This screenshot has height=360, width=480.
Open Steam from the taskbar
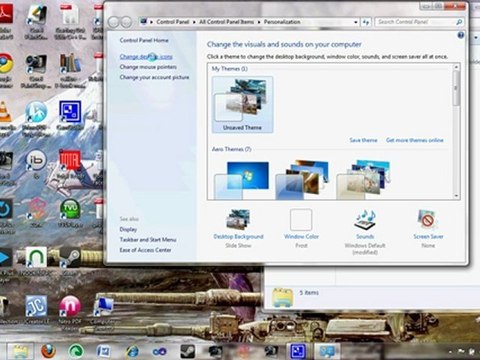click(x=187, y=351)
